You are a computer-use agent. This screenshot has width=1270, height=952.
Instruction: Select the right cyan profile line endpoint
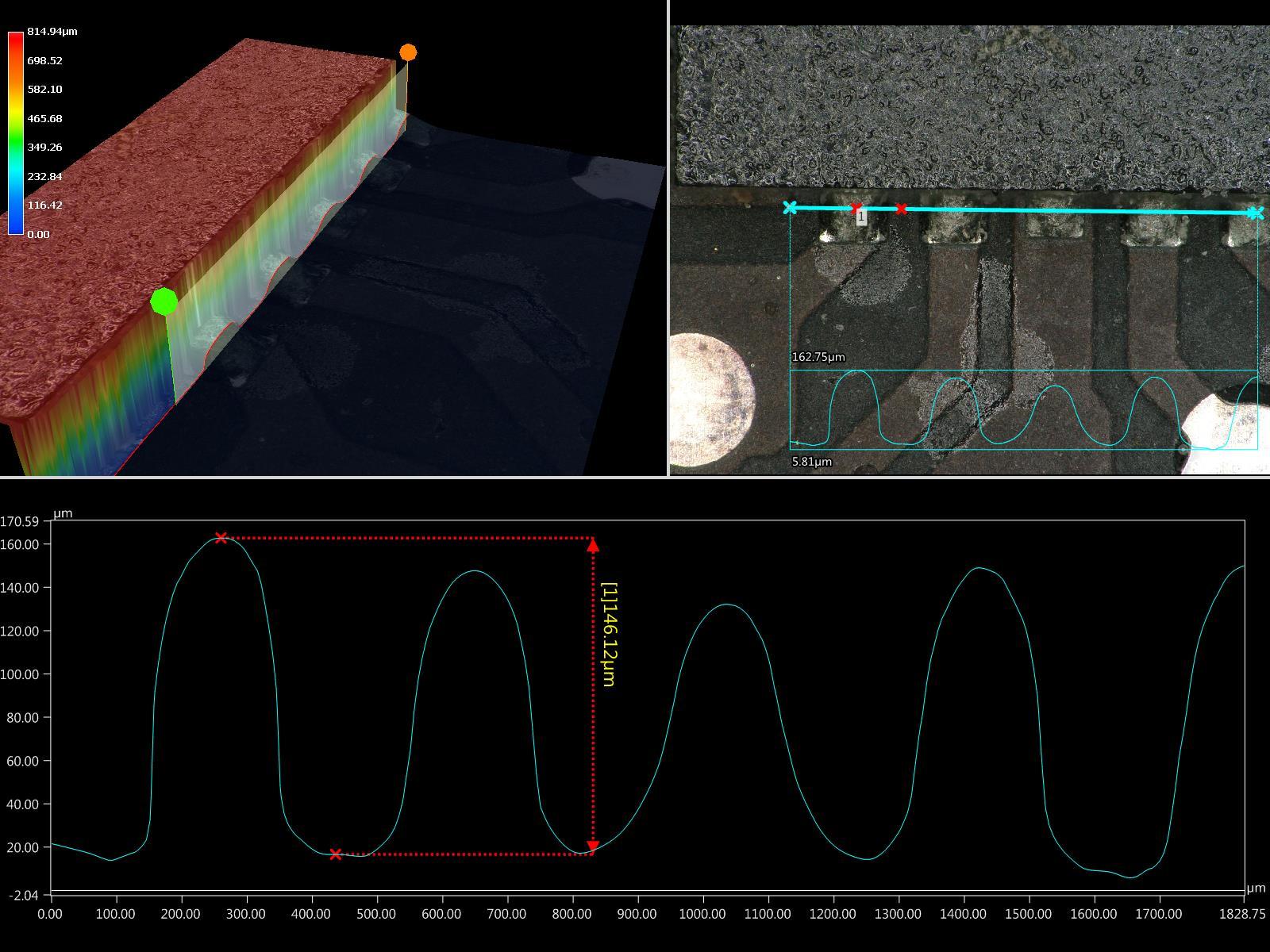pos(1255,213)
